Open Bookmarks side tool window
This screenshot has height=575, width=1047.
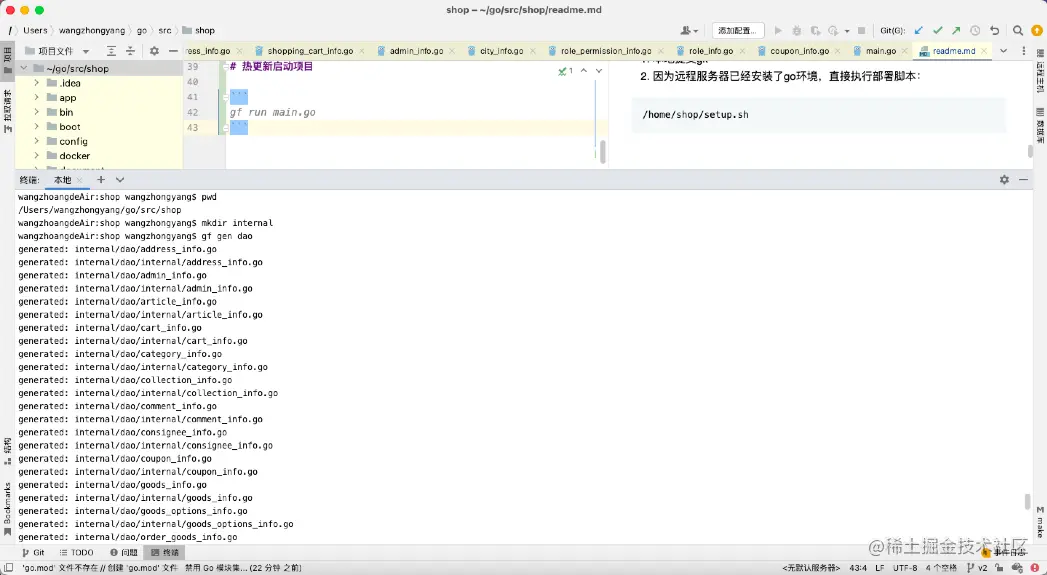pos(7,509)
